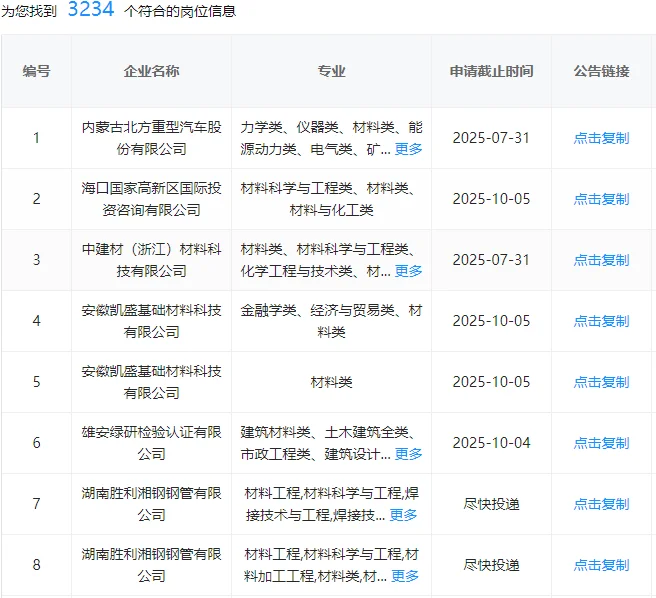656x598 pixels.
Task: Click deadline 2025-10-05 in row 2
Action: click(x=491, y=199)
